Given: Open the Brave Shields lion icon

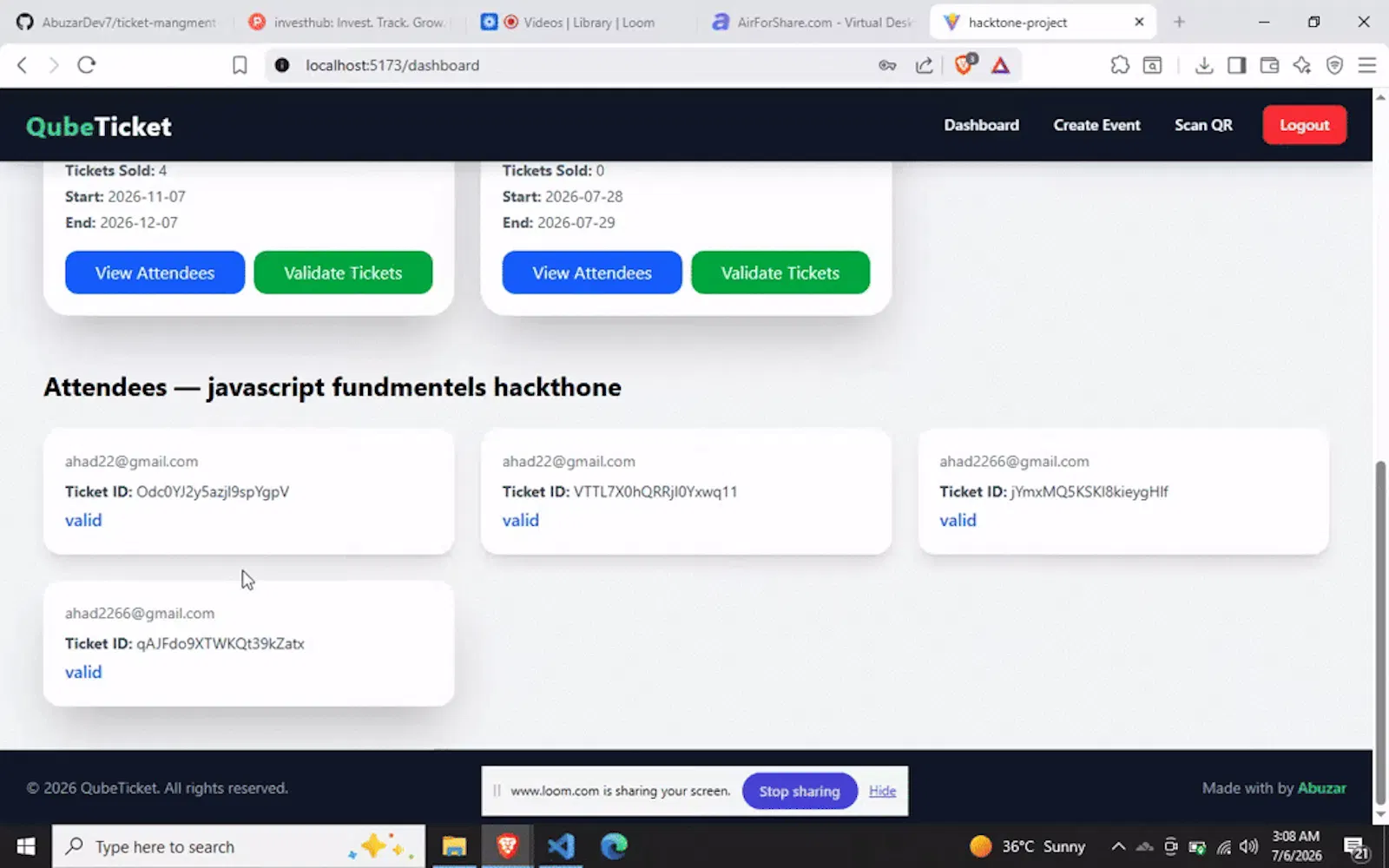Looking at the screenshot, I should (x=964, y=65).
